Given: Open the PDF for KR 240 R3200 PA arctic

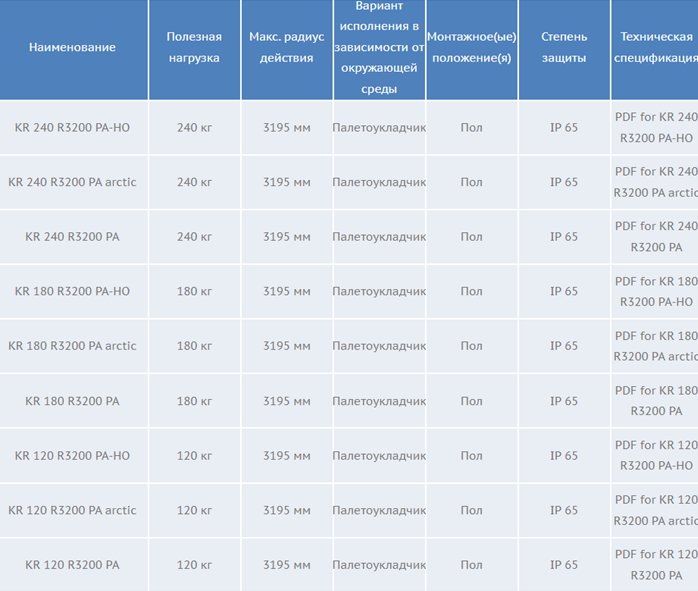Looking at the screenshot, I should [656, 182].
